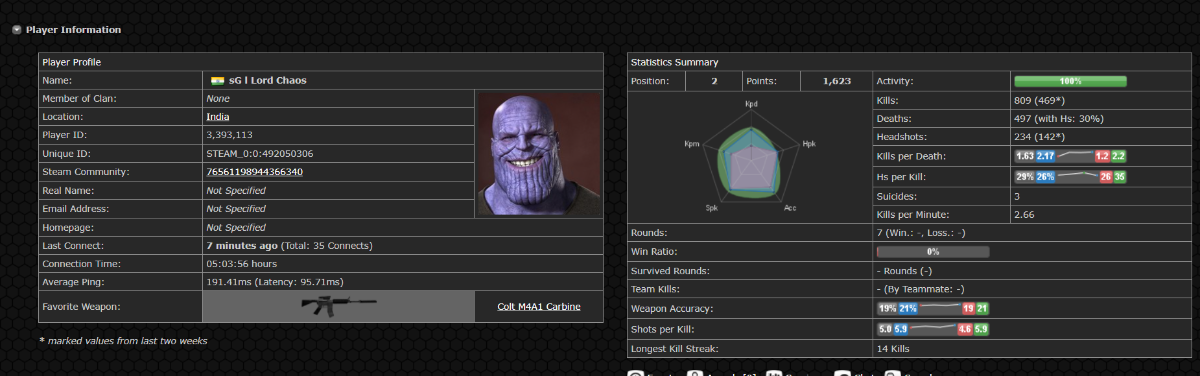The height and width of the screenshot is (376, 1200).
Task: Click the Kills per Death trend sparkline
Action: click(x=1074, y=156)
